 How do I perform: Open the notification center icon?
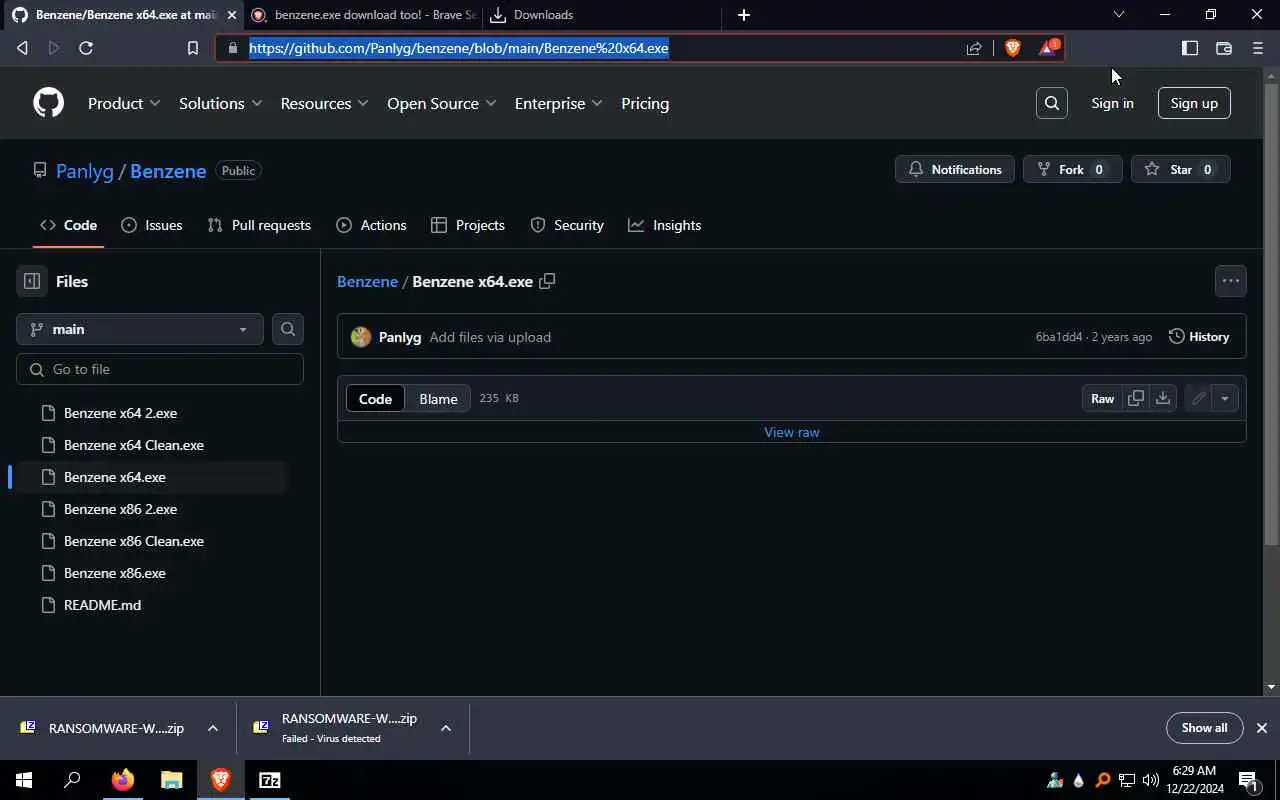point(1248,780)
